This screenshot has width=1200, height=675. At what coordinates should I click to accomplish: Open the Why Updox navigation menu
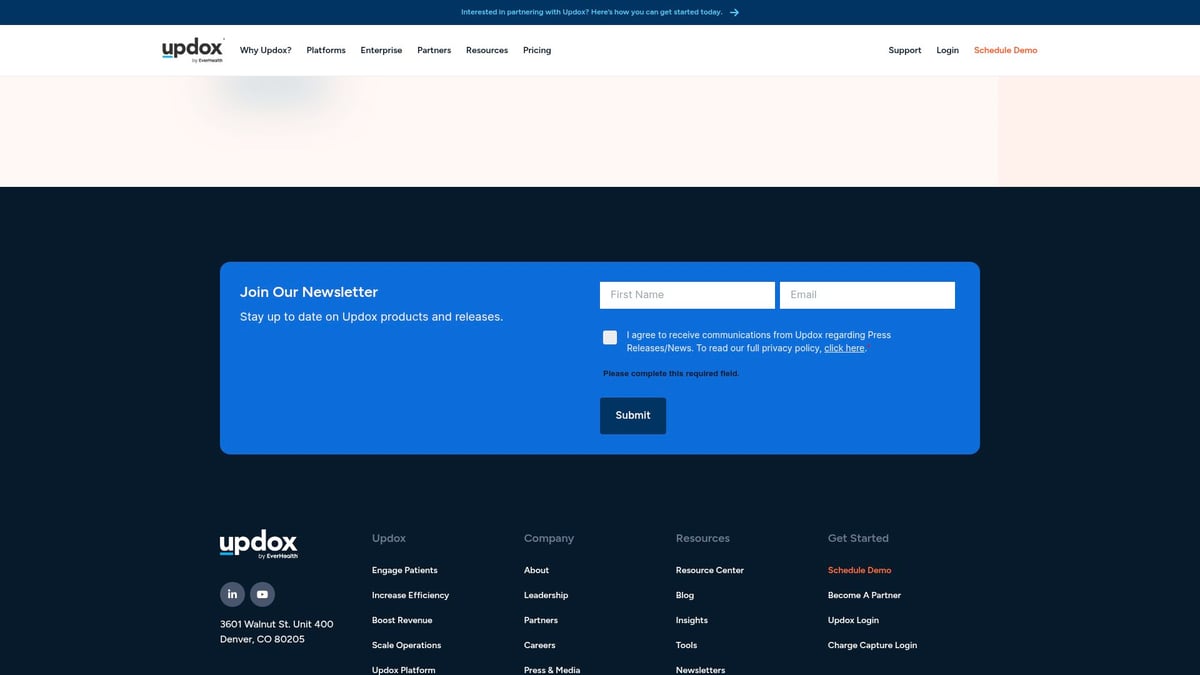pos(265,50)
